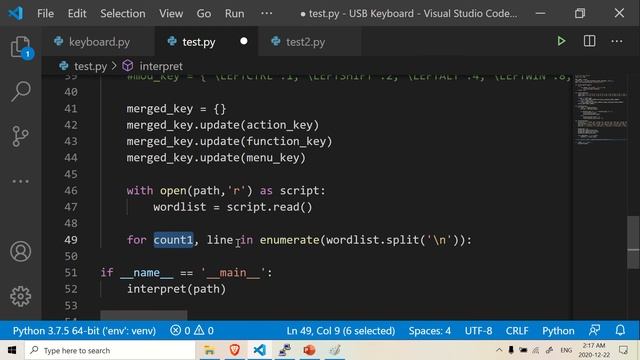Click the vertical editor scrollbar thumb
The width and height of the screenshot is (640, 360).
[x=633, y=242]
